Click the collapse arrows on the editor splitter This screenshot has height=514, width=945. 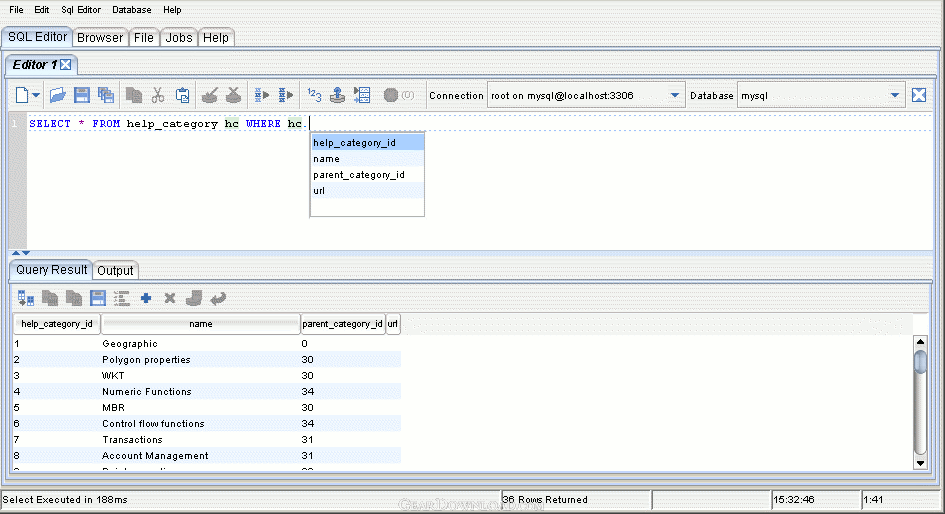click(20, 253)
